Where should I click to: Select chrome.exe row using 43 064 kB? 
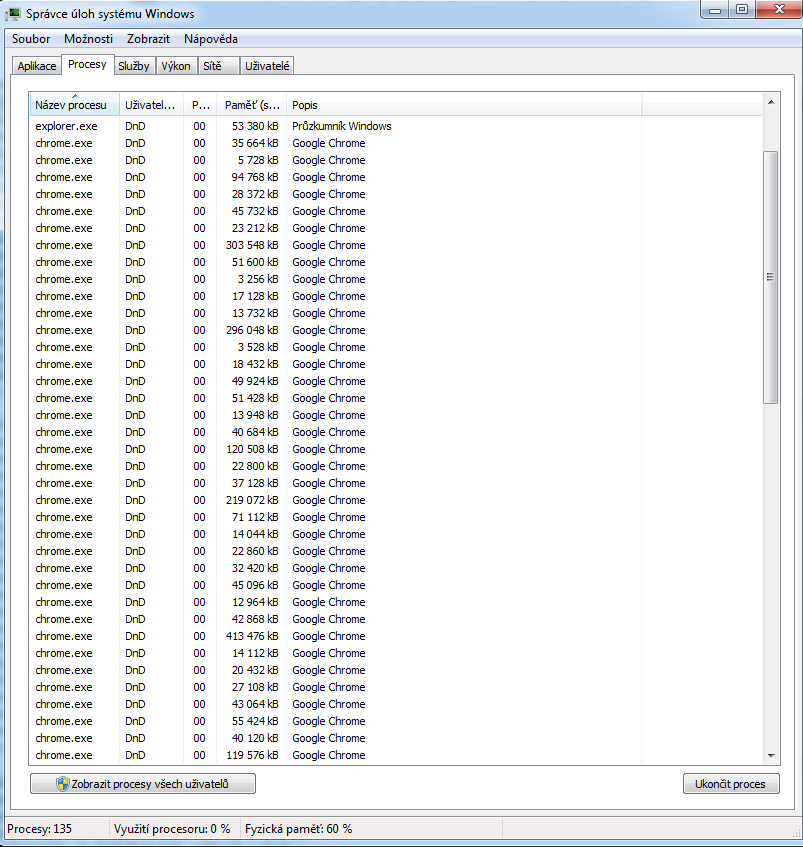tap(336, 704)
